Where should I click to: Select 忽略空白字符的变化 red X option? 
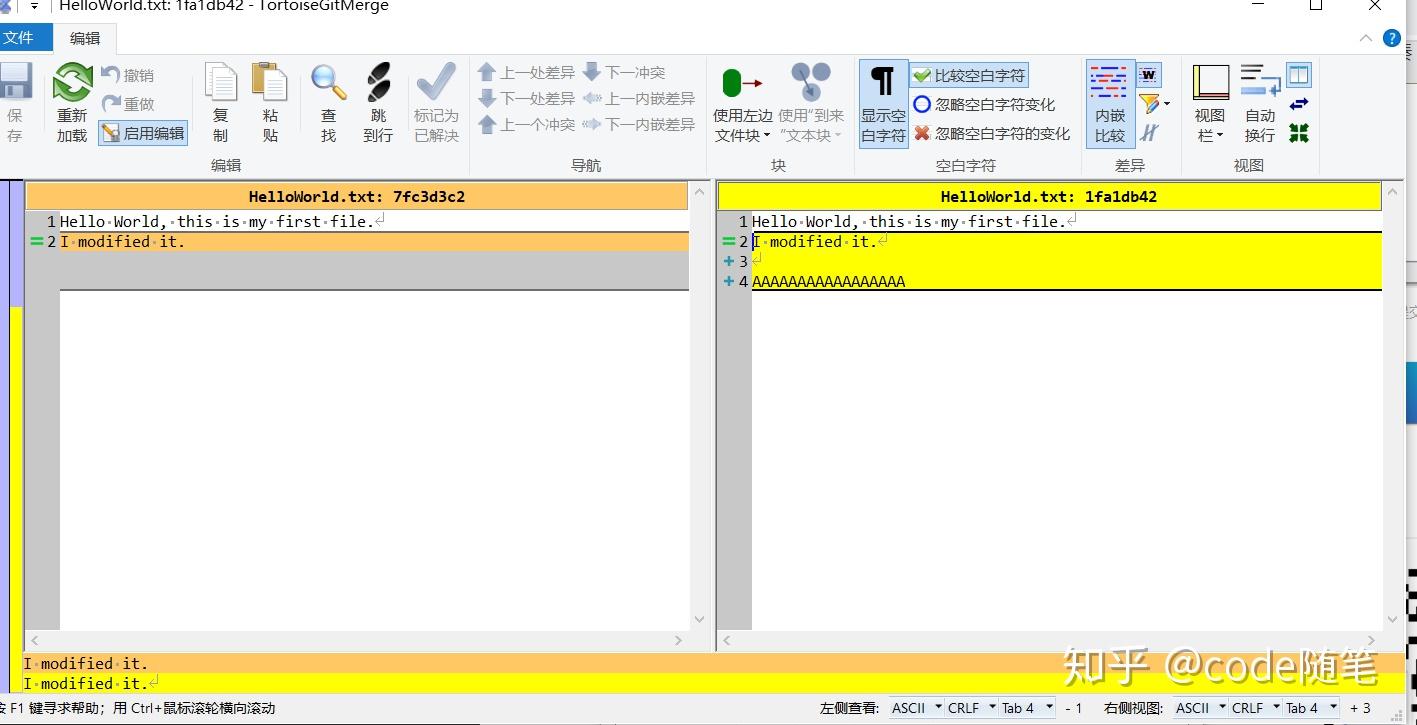point(991,133)
